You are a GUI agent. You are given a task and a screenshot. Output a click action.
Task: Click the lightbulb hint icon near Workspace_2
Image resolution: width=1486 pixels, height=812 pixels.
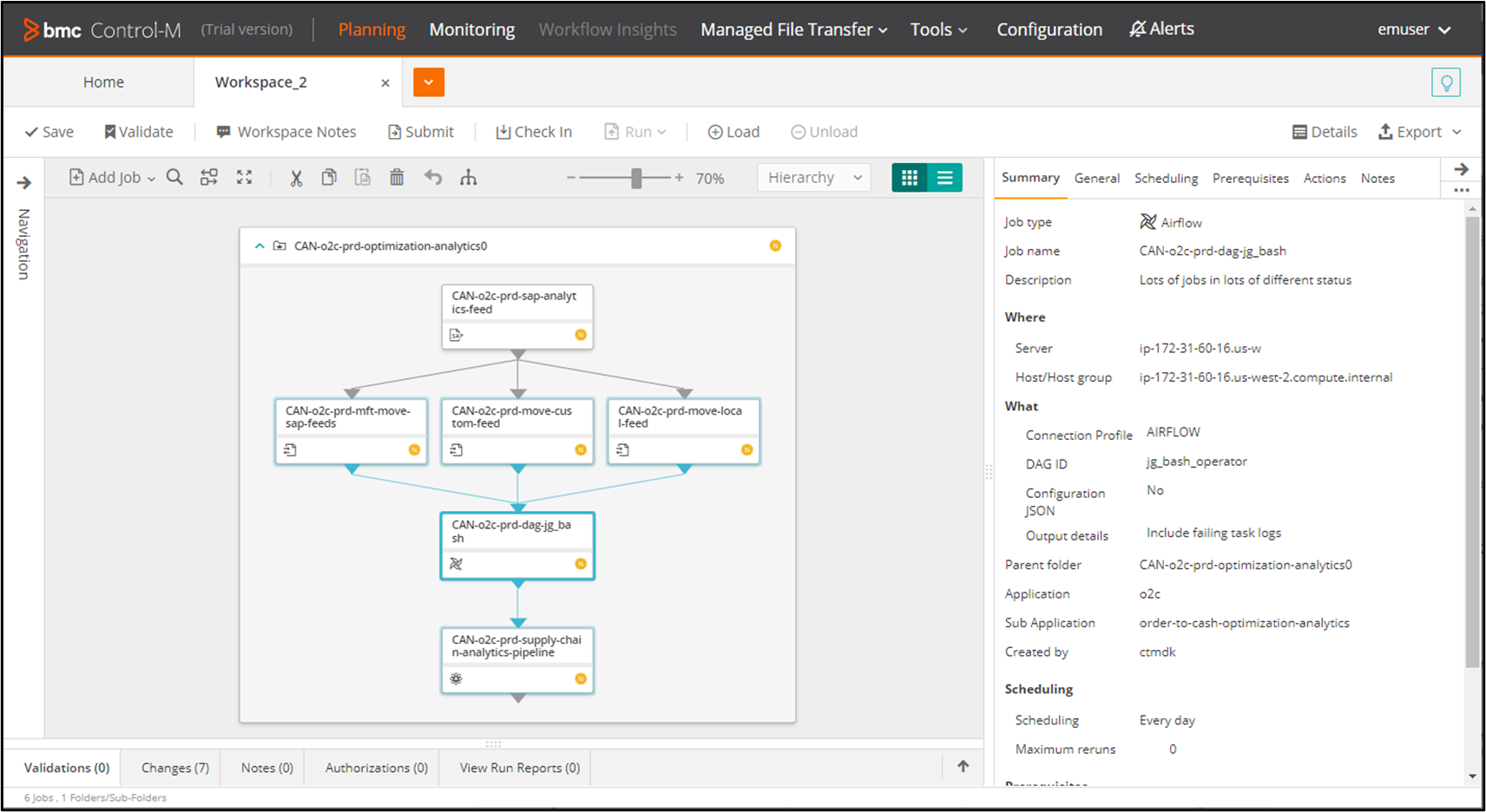pos(1446,82)
